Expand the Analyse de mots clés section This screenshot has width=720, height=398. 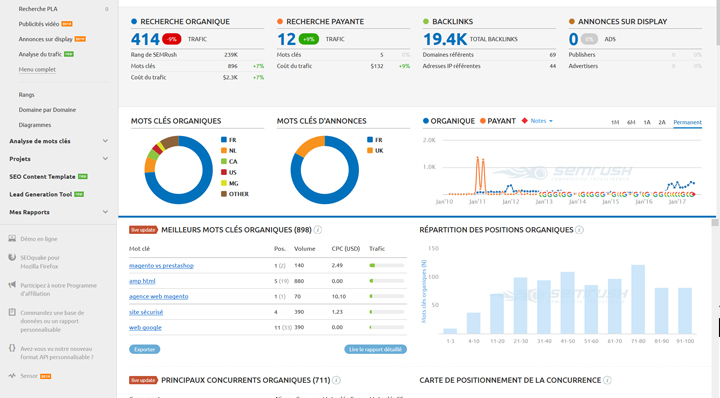click(x=59, y=141)
